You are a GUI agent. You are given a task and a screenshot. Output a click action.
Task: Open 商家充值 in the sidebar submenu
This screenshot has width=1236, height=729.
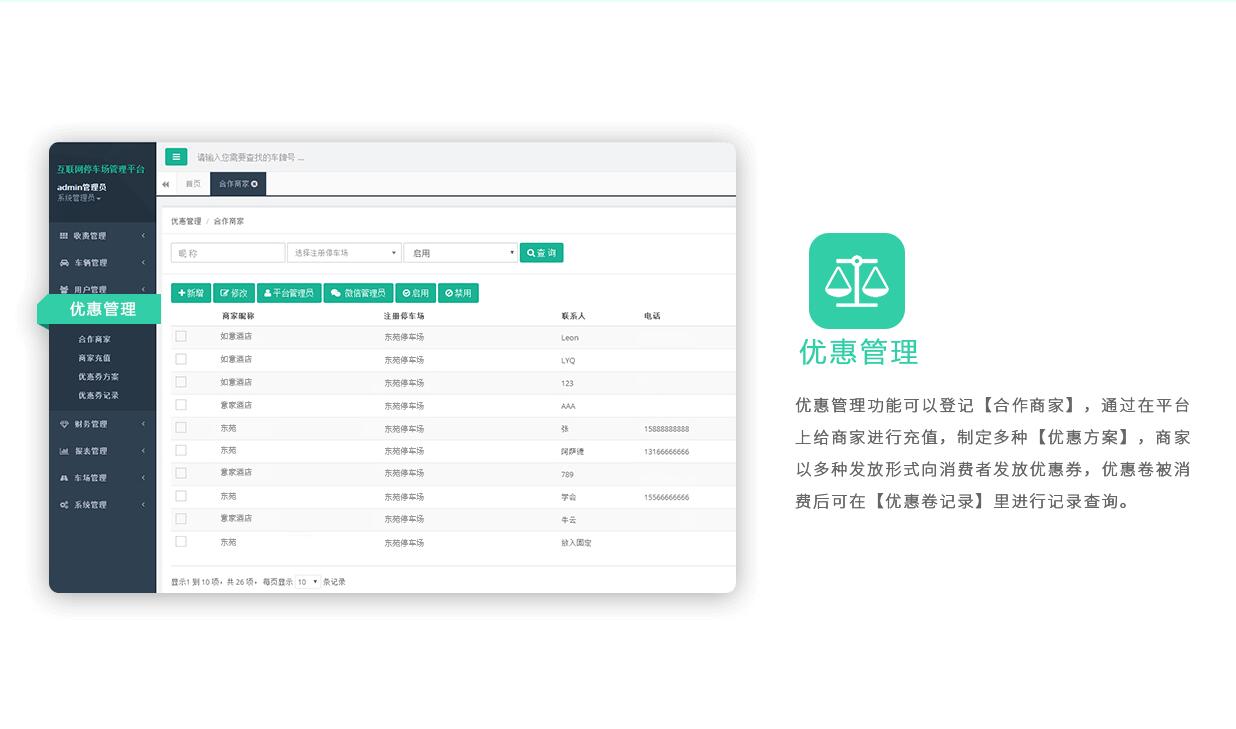click(x=95, y=358)
